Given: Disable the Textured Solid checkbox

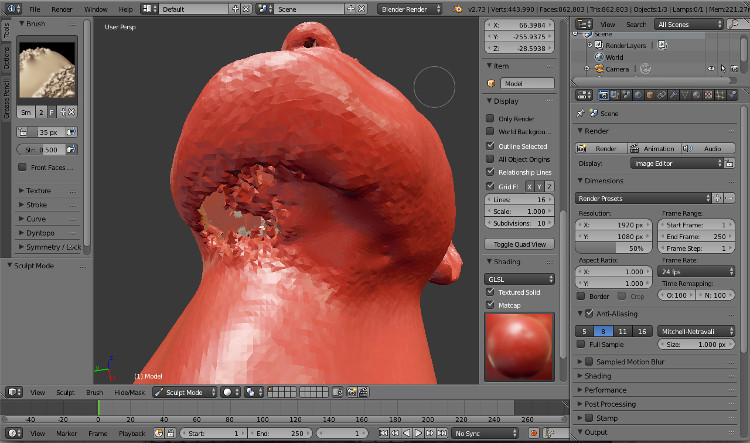Looking at the screenshot, I should pos(490,292).
